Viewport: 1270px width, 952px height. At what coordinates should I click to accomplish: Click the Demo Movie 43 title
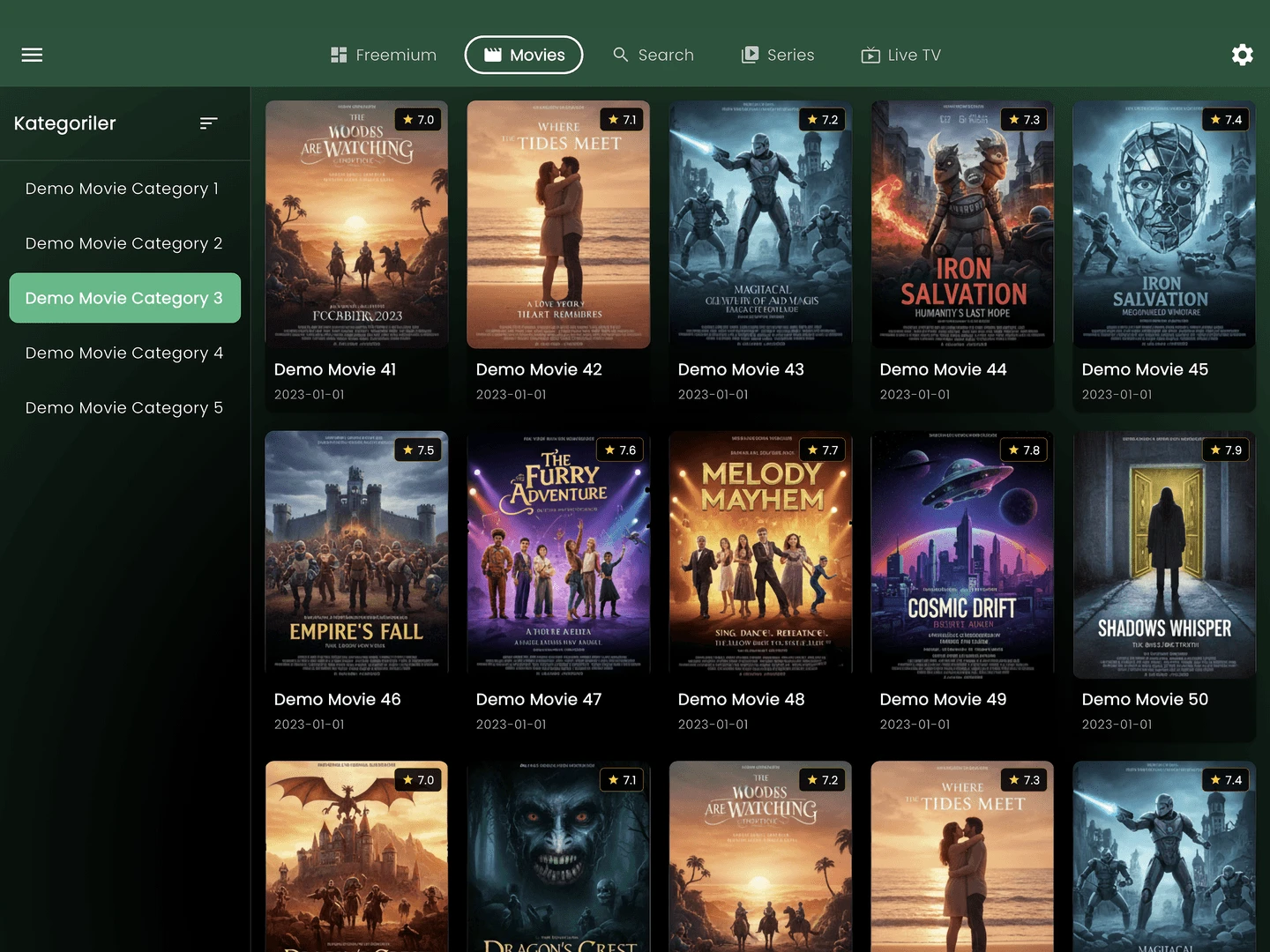point(741,369)
